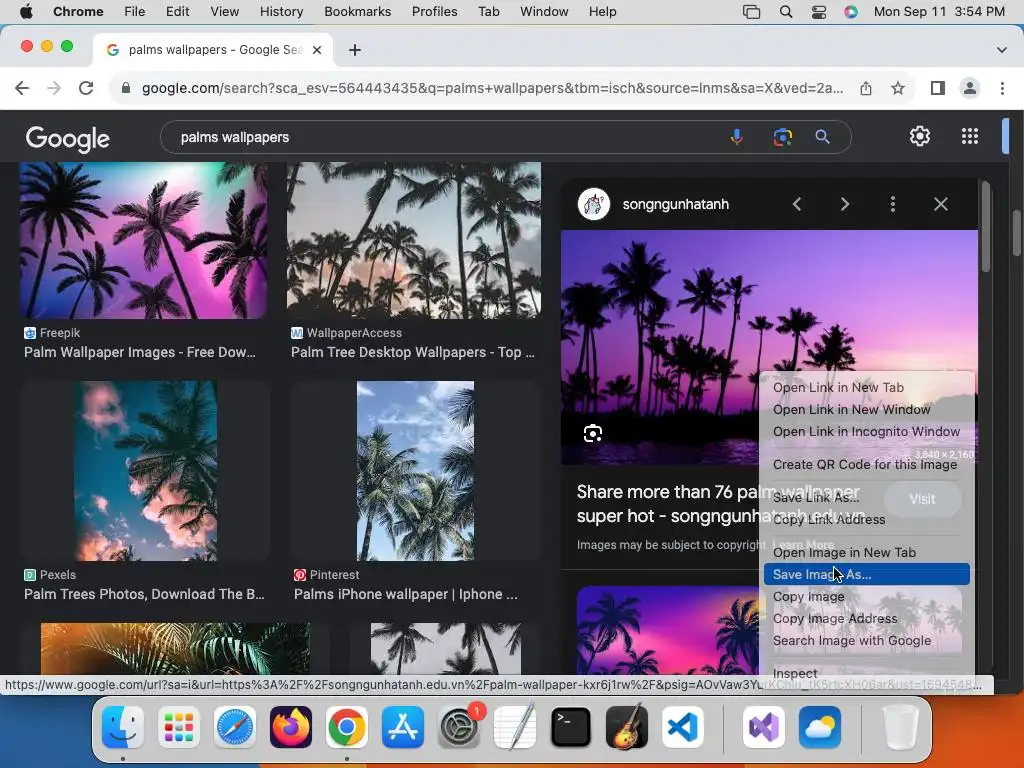Open the Freepik pink palm thumbnail
This screenshot has width=1024, height=768.
coord(143,240)
